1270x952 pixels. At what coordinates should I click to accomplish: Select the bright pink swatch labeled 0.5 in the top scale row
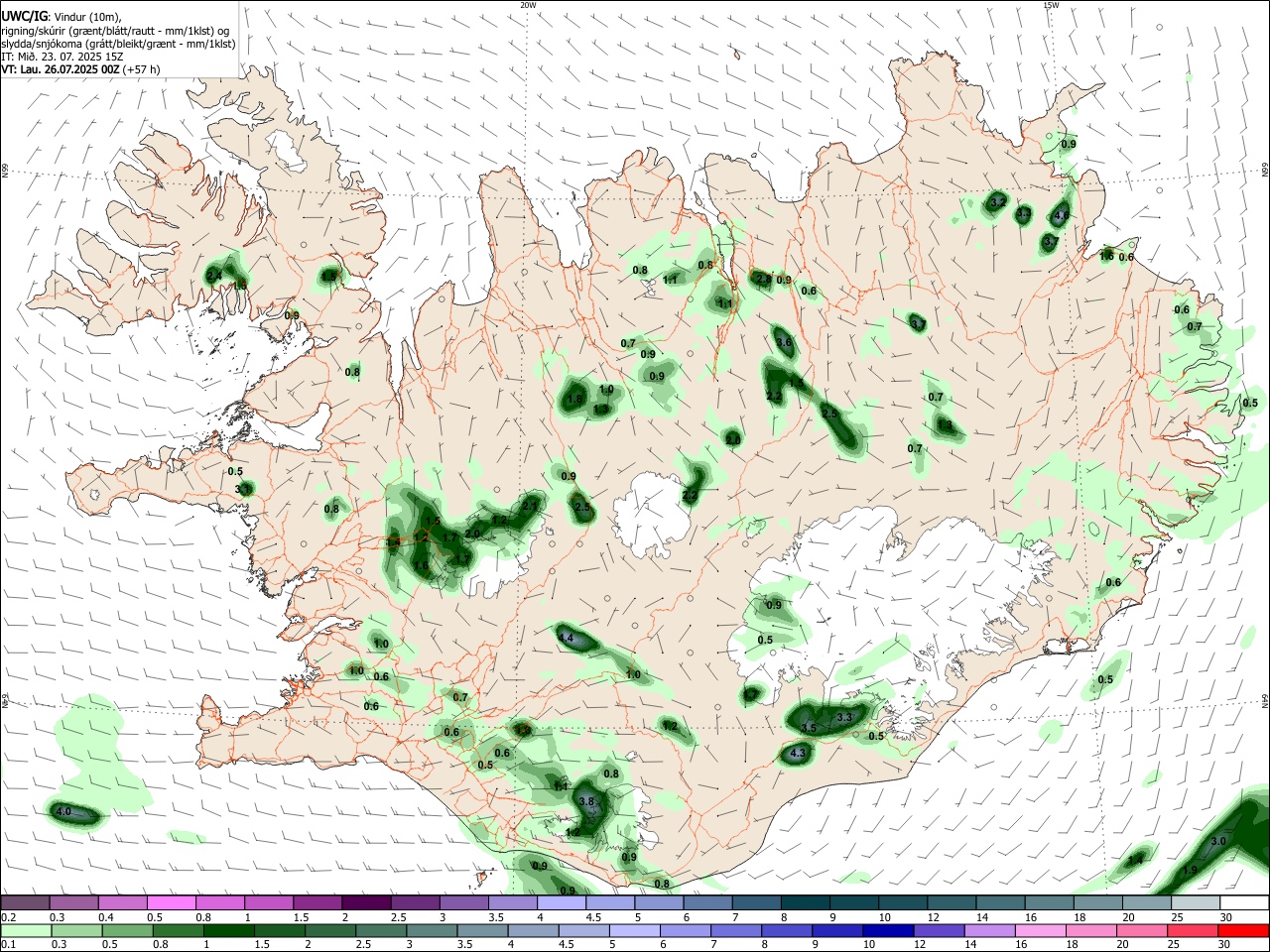171,902
